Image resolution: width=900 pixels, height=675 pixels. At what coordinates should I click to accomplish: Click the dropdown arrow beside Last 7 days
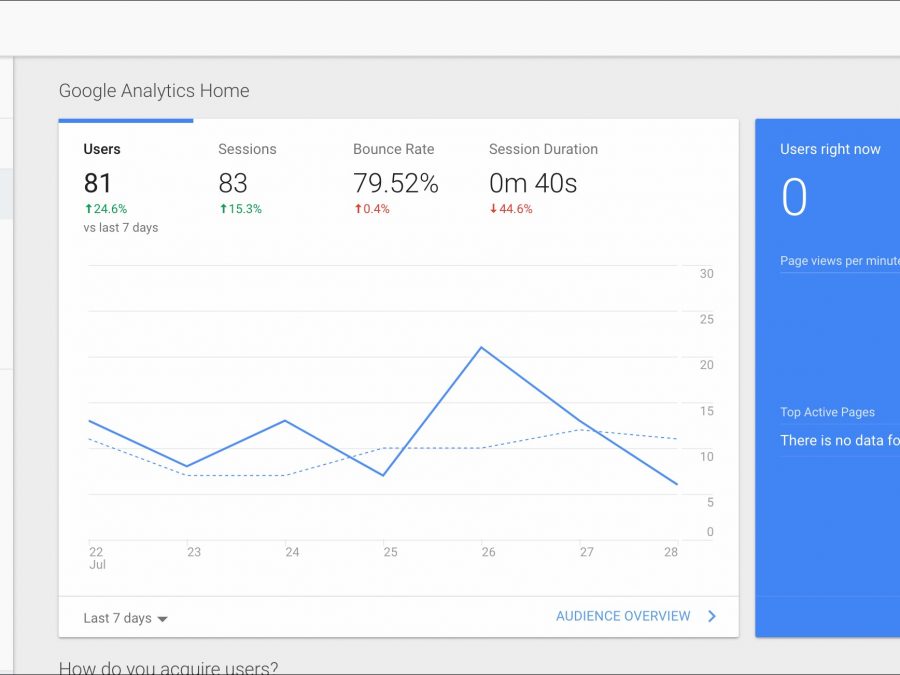click(x=163, y=619)
